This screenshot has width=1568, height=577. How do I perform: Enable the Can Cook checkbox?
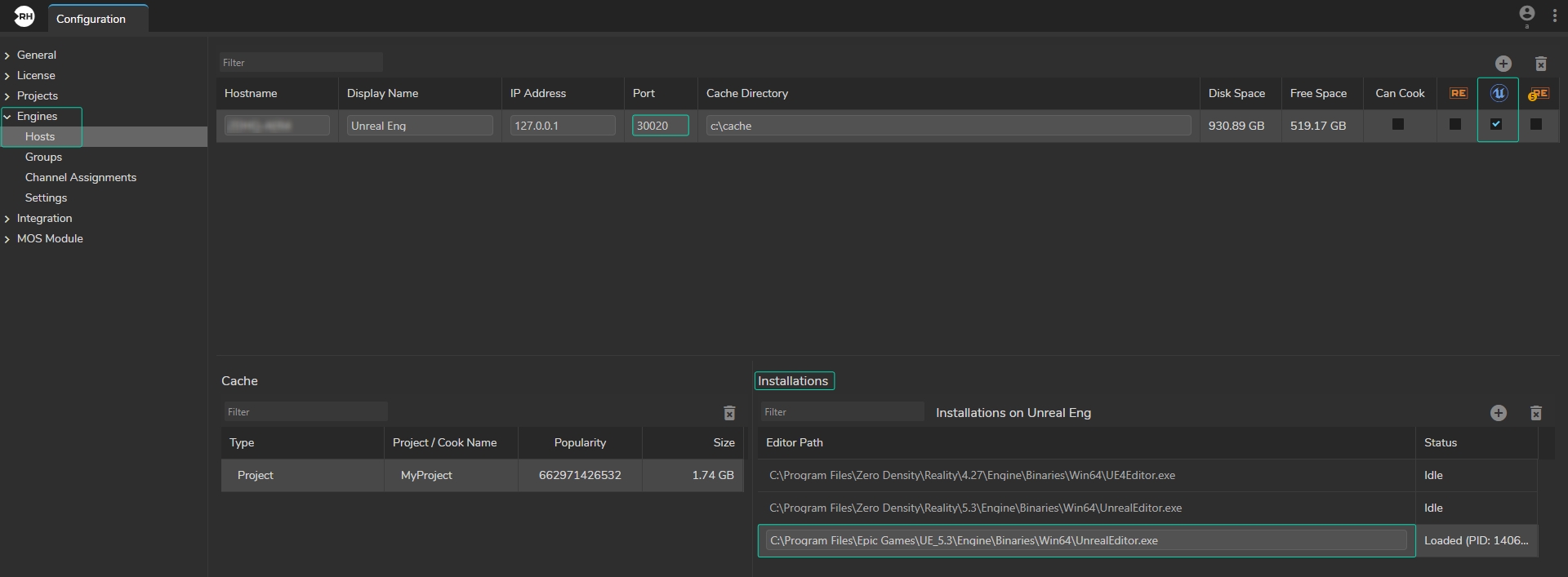click(x=1398, y=125)
